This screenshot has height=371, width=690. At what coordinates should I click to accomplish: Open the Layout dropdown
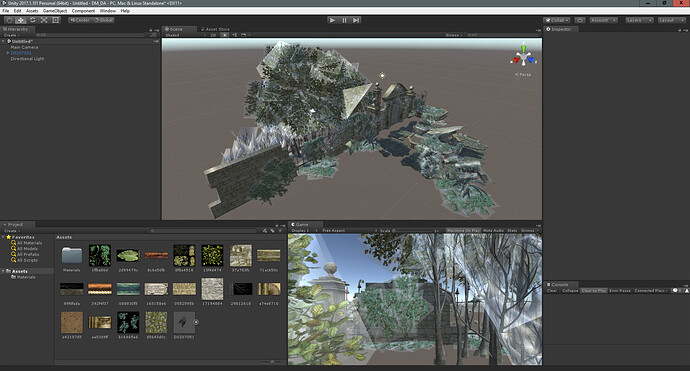coord(672,20)
